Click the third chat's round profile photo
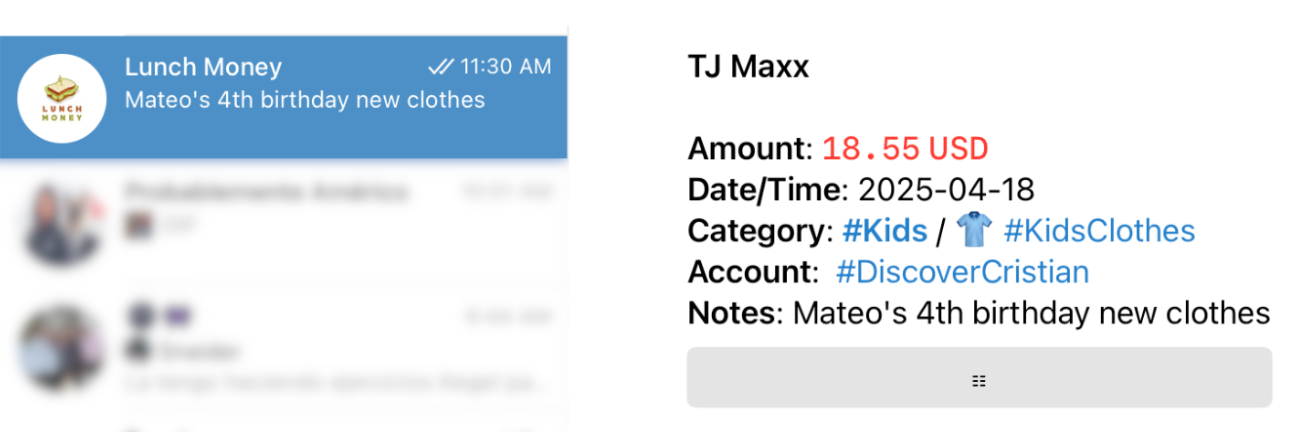The image size is (1294, 432). click(62, 350)
